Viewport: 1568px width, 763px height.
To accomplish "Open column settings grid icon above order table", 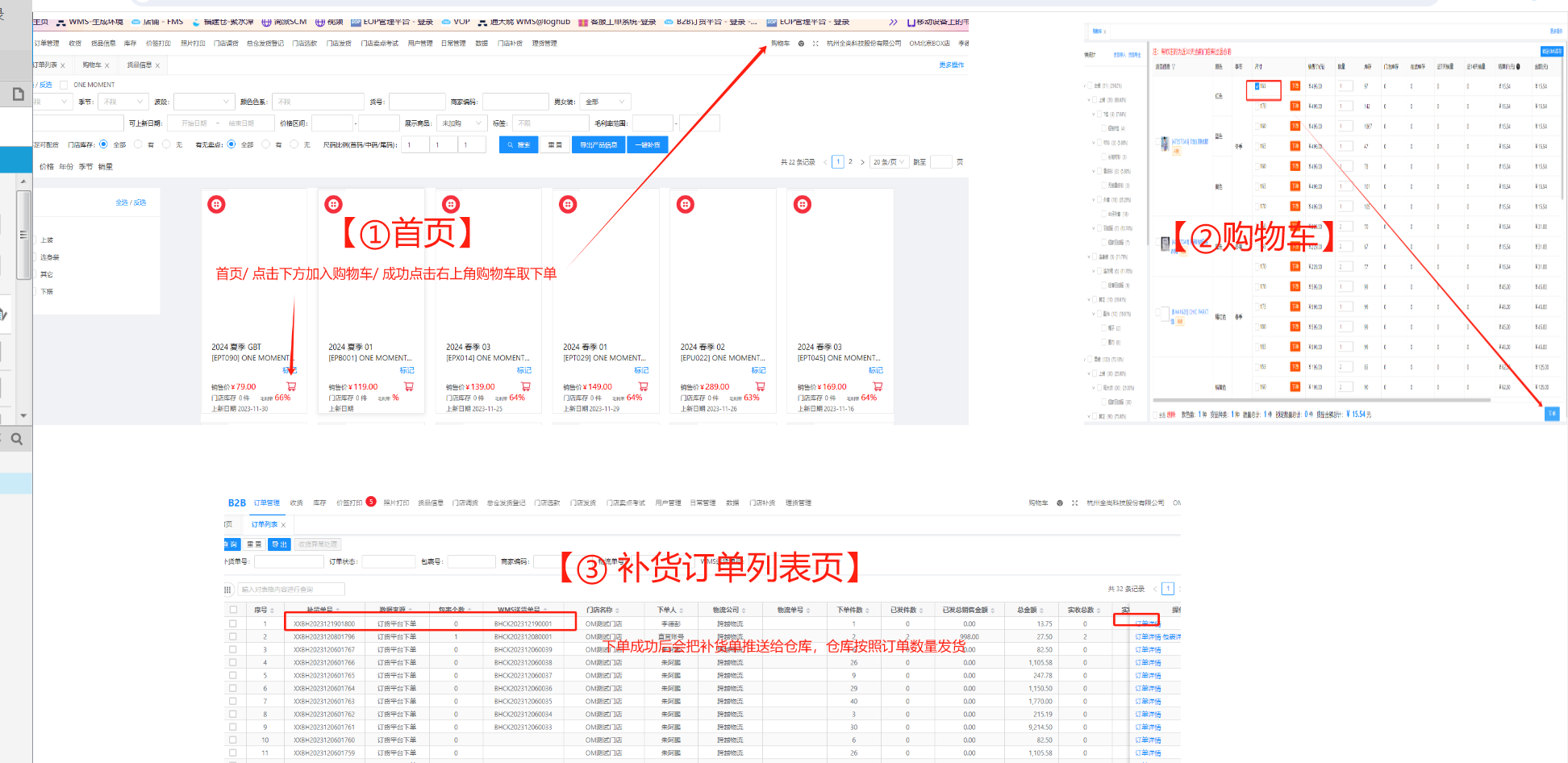I will [228, 590].
